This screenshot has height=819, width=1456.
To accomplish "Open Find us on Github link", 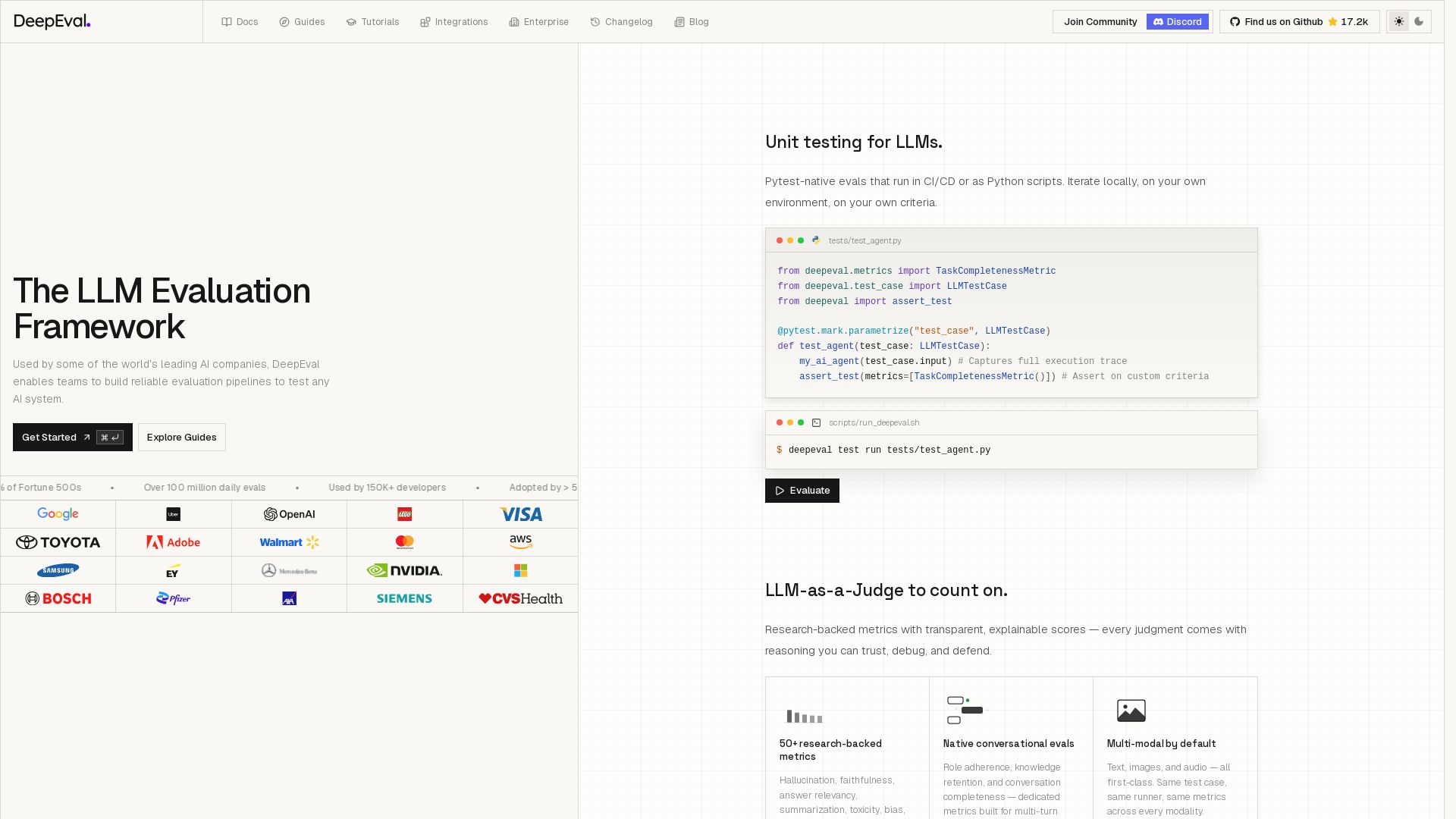I will pyautogui.click(x=1299, y=22).
